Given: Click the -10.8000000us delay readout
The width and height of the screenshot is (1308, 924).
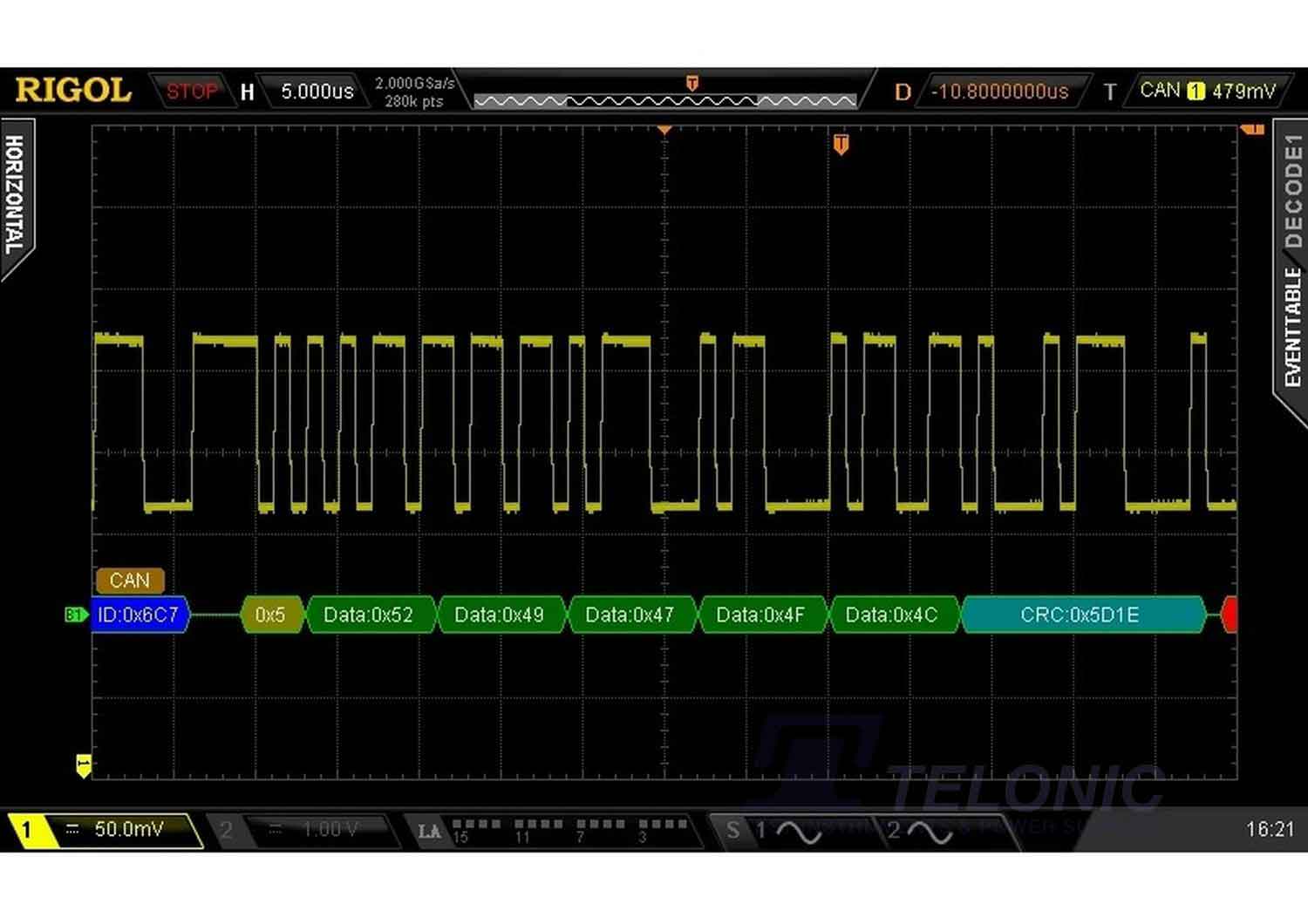Looking at the screenshot, I should point(1000,91).
